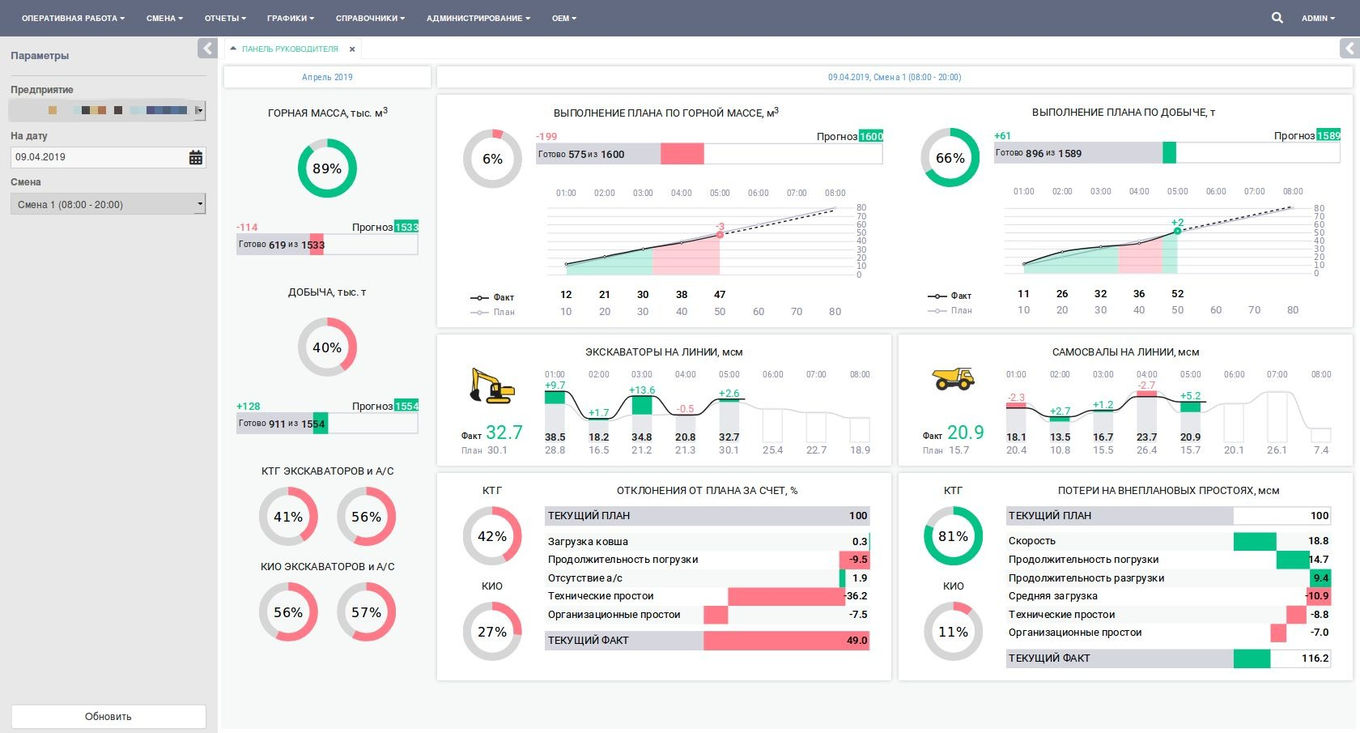The image size is (1360, 733).
Task: Click the search magnifier icon
Action: click(1277, 18)
